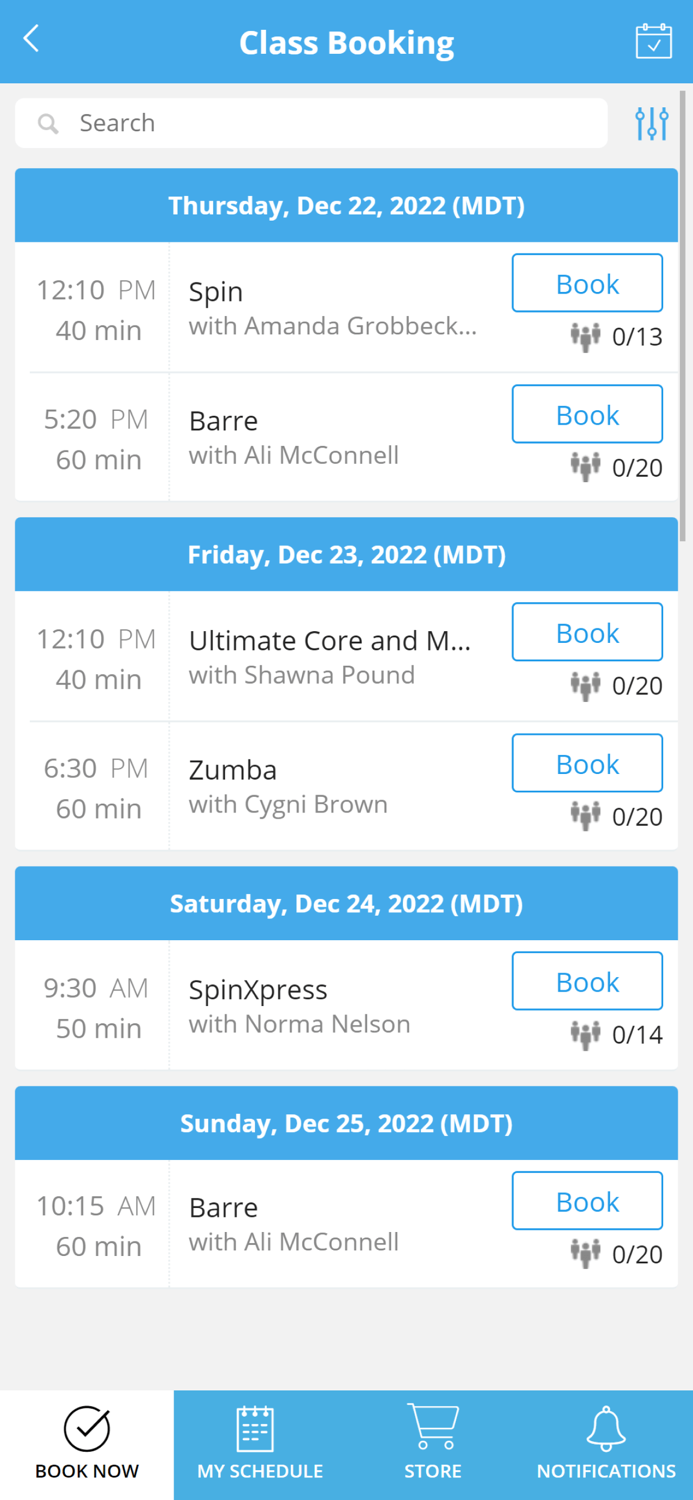Select the My Schedule notepad icon
Screen dimensions: 693x1500
pos(258,1431)
